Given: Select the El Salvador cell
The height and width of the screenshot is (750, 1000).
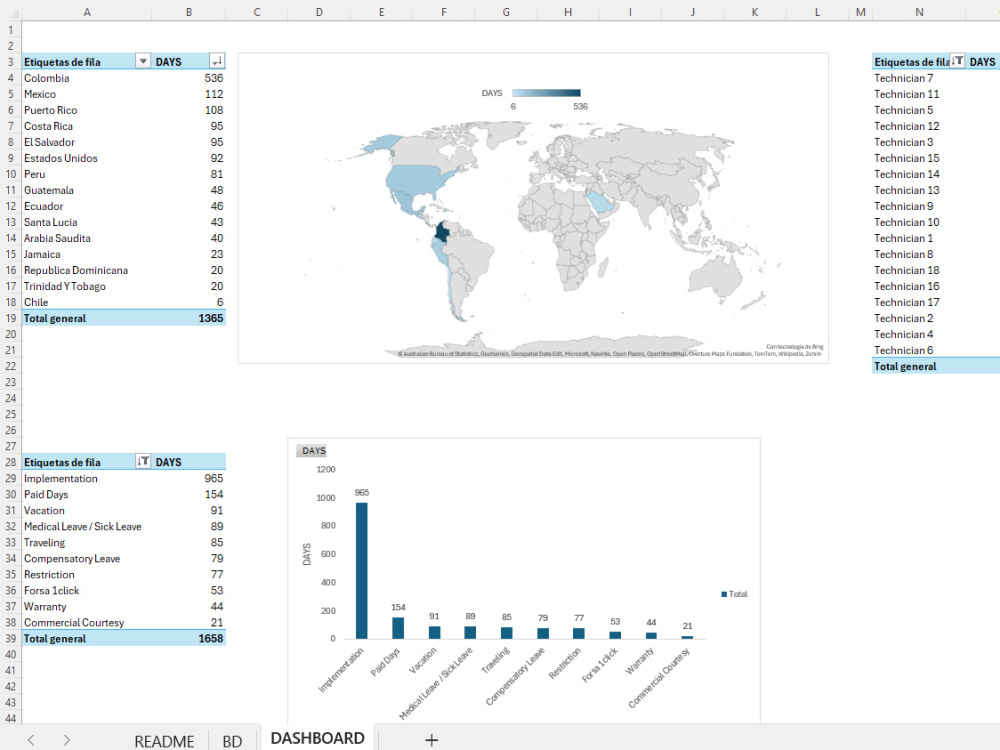Looking at the screenshot, I should tap(87, 142).
